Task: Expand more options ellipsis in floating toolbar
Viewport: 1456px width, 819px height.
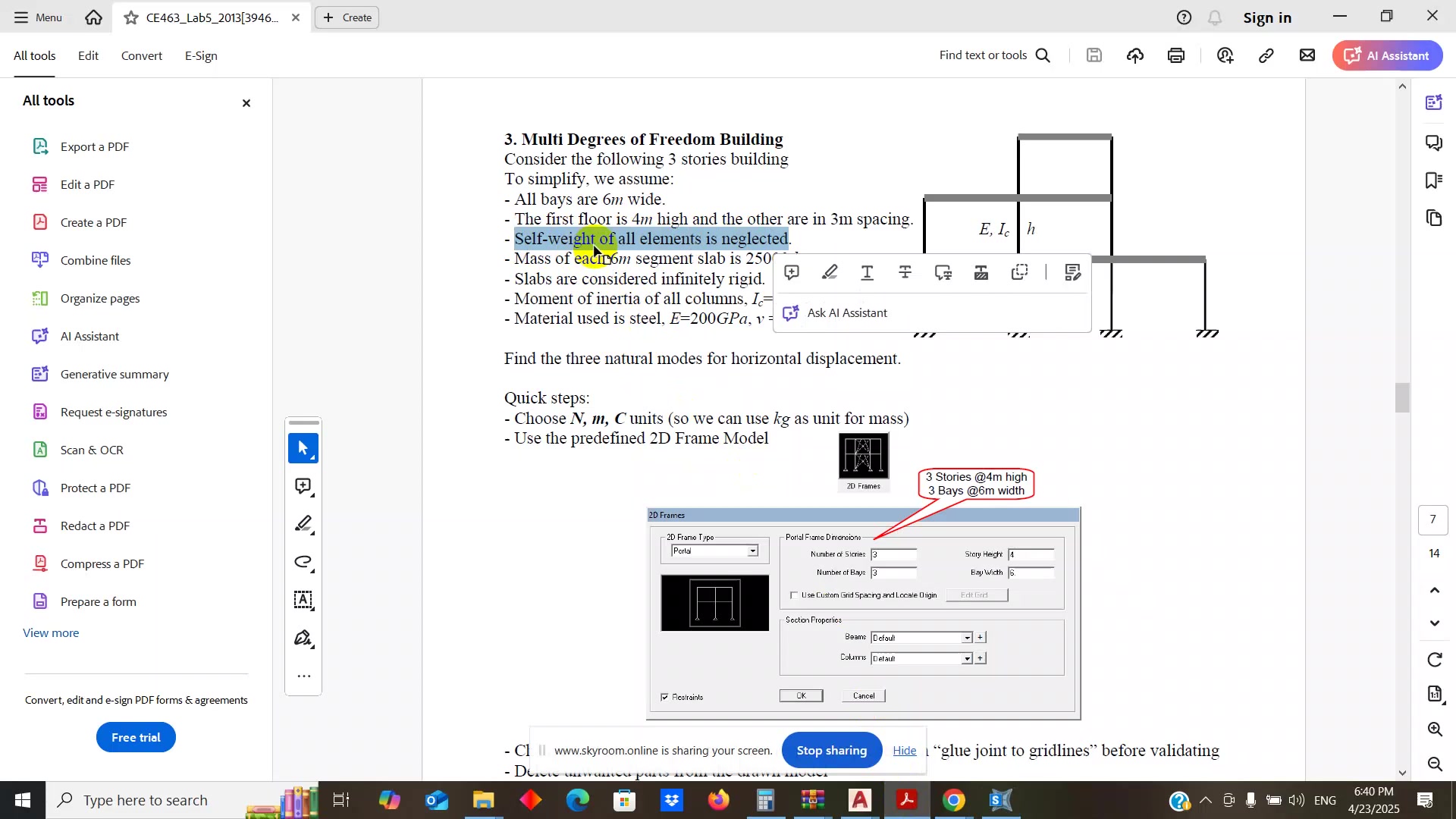Action: (x=303, y=676)
